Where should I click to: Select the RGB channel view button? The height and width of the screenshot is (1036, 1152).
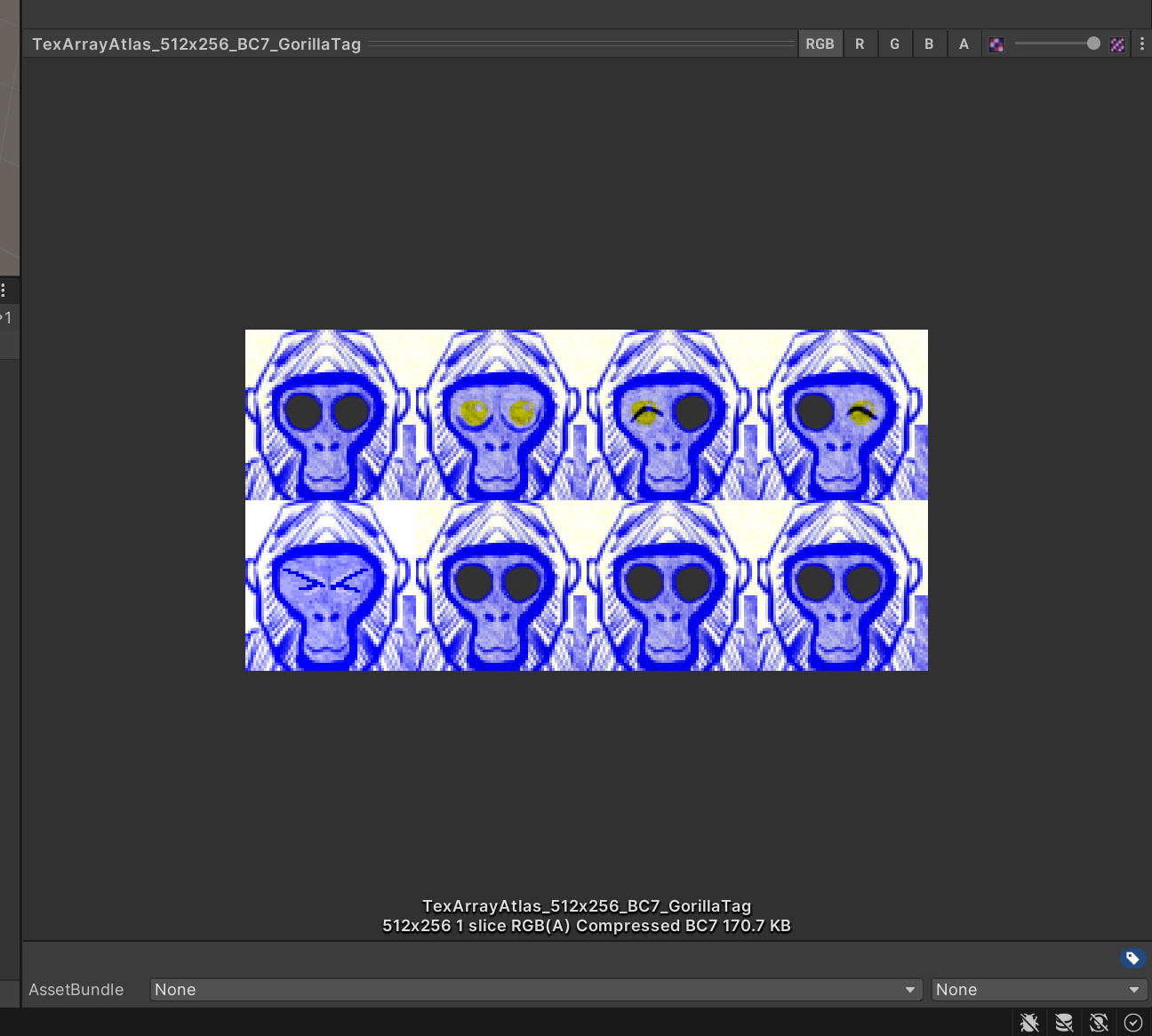pos(820,44)
